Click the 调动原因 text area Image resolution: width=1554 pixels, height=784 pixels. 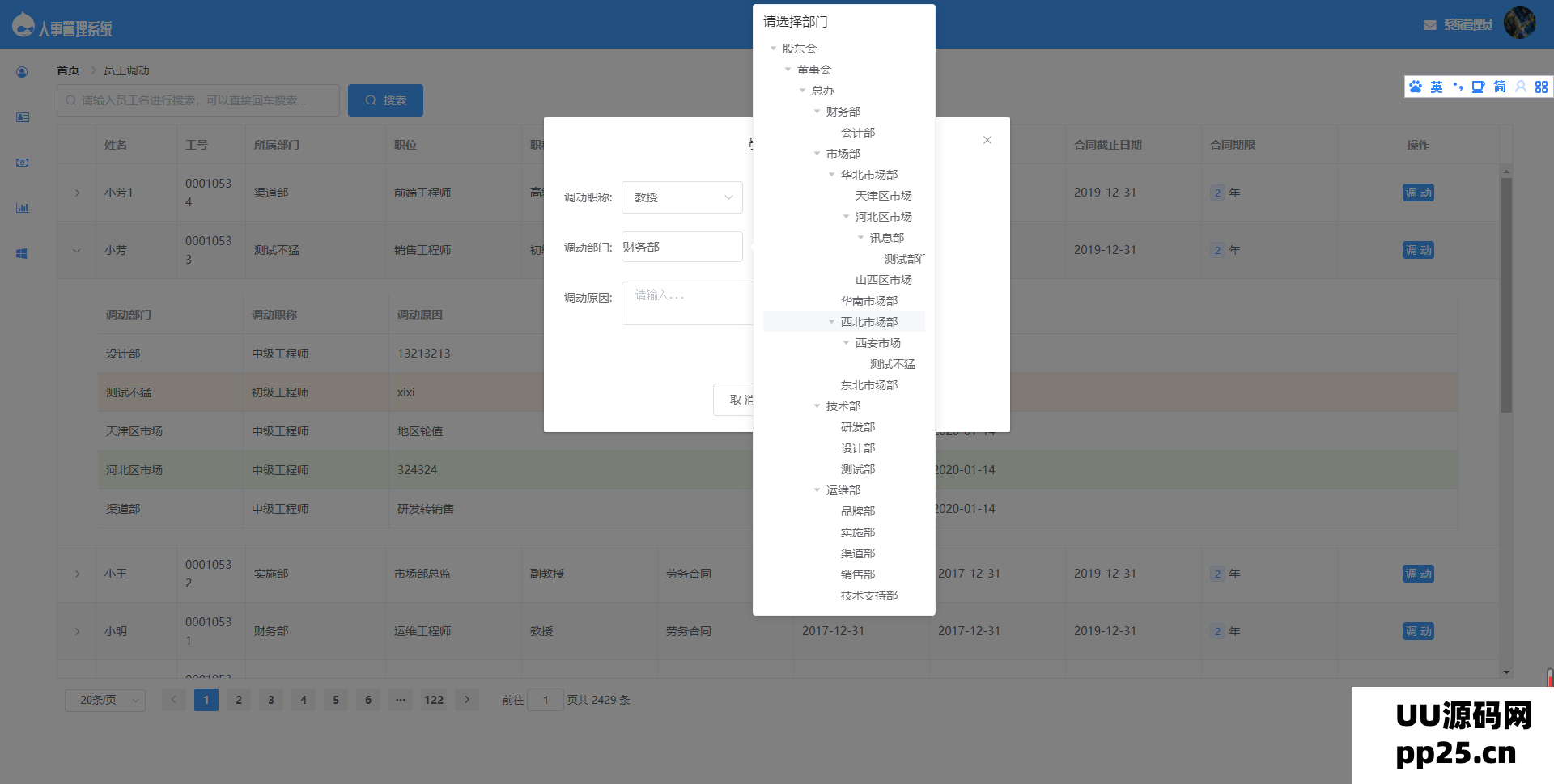click(x=686, y=303)
